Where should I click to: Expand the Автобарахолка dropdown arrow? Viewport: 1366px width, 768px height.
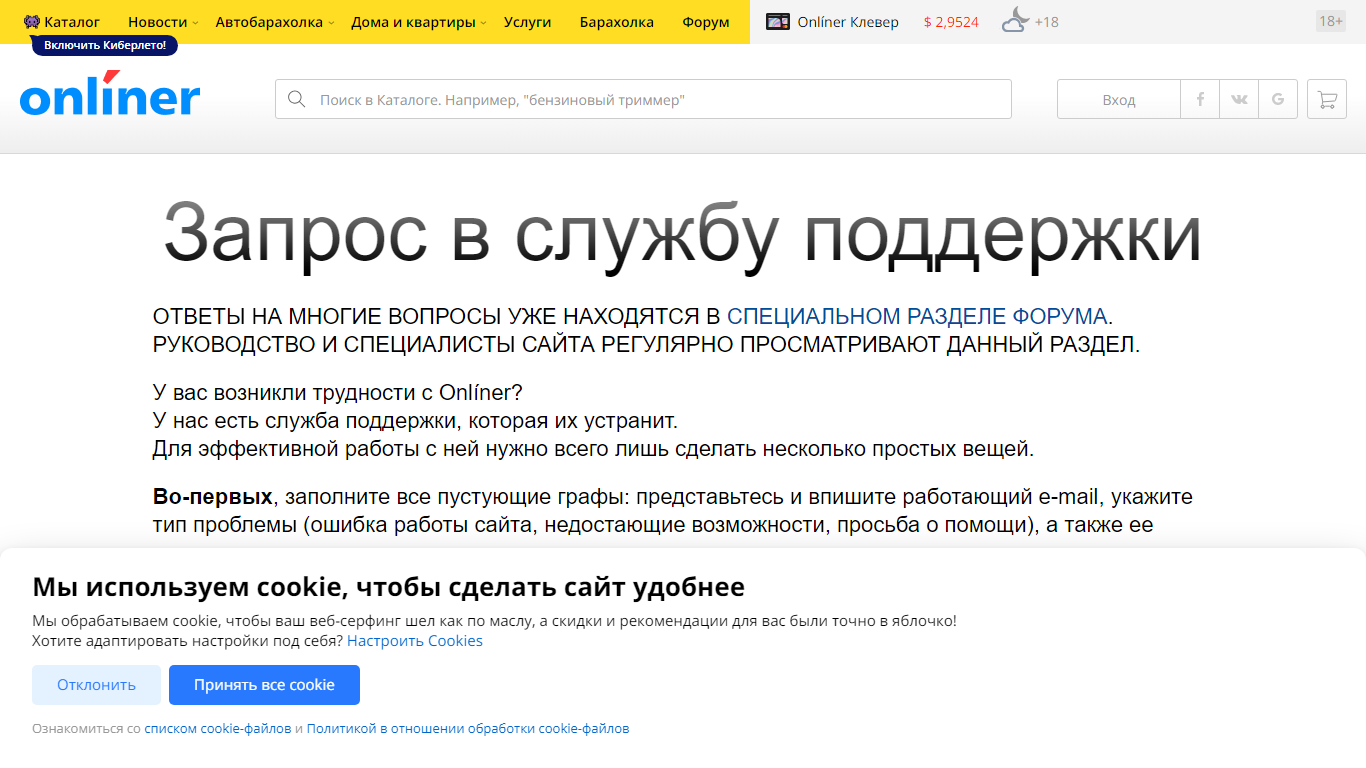coord(331,23)
